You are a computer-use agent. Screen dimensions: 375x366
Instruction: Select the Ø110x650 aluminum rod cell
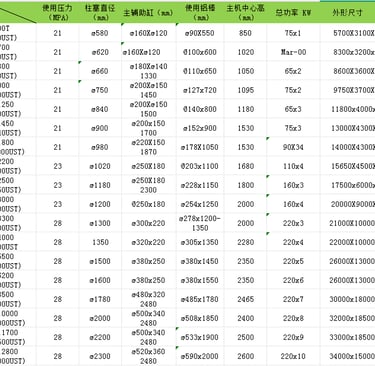(x=200, y=71)
